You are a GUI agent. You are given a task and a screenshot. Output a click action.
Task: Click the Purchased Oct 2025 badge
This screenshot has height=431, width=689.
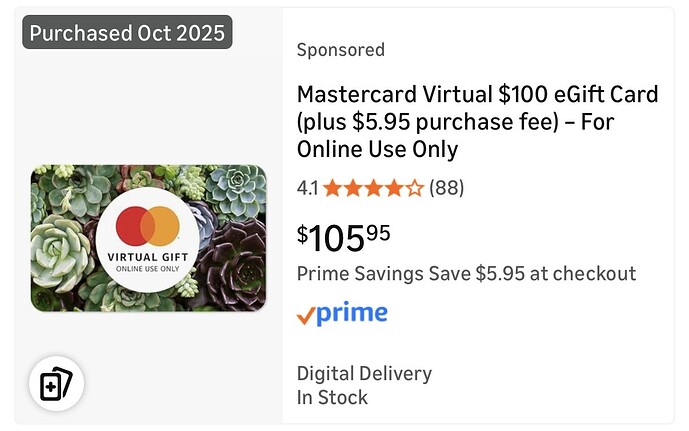click(x=127, y=32)
